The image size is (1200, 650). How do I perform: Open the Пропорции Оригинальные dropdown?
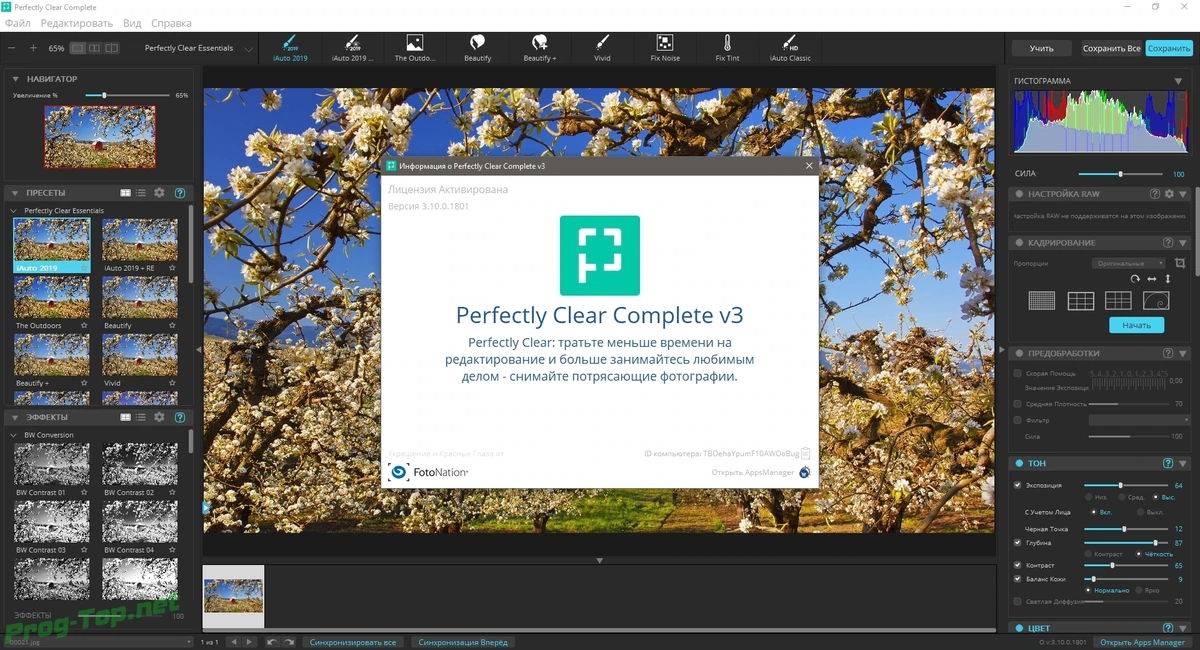coord(1128,263)
